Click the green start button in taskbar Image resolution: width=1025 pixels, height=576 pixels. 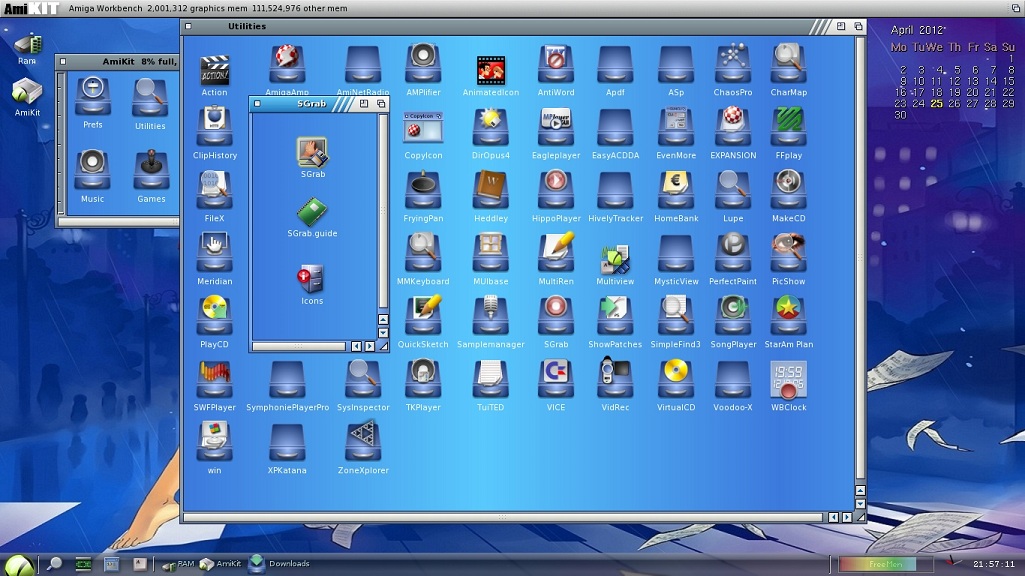pyautogui.click(x=20, y=565)
